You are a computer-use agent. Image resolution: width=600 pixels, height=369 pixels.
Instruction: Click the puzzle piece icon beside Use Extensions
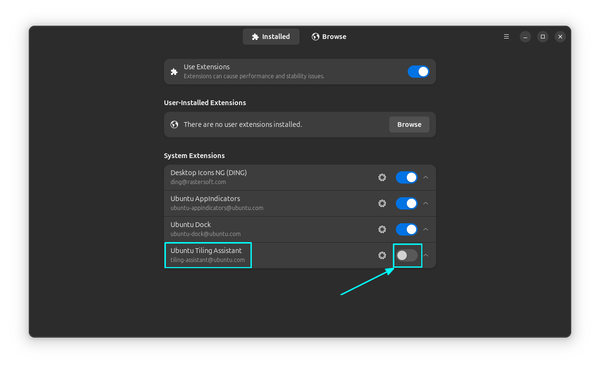click(x=174, y=72)
